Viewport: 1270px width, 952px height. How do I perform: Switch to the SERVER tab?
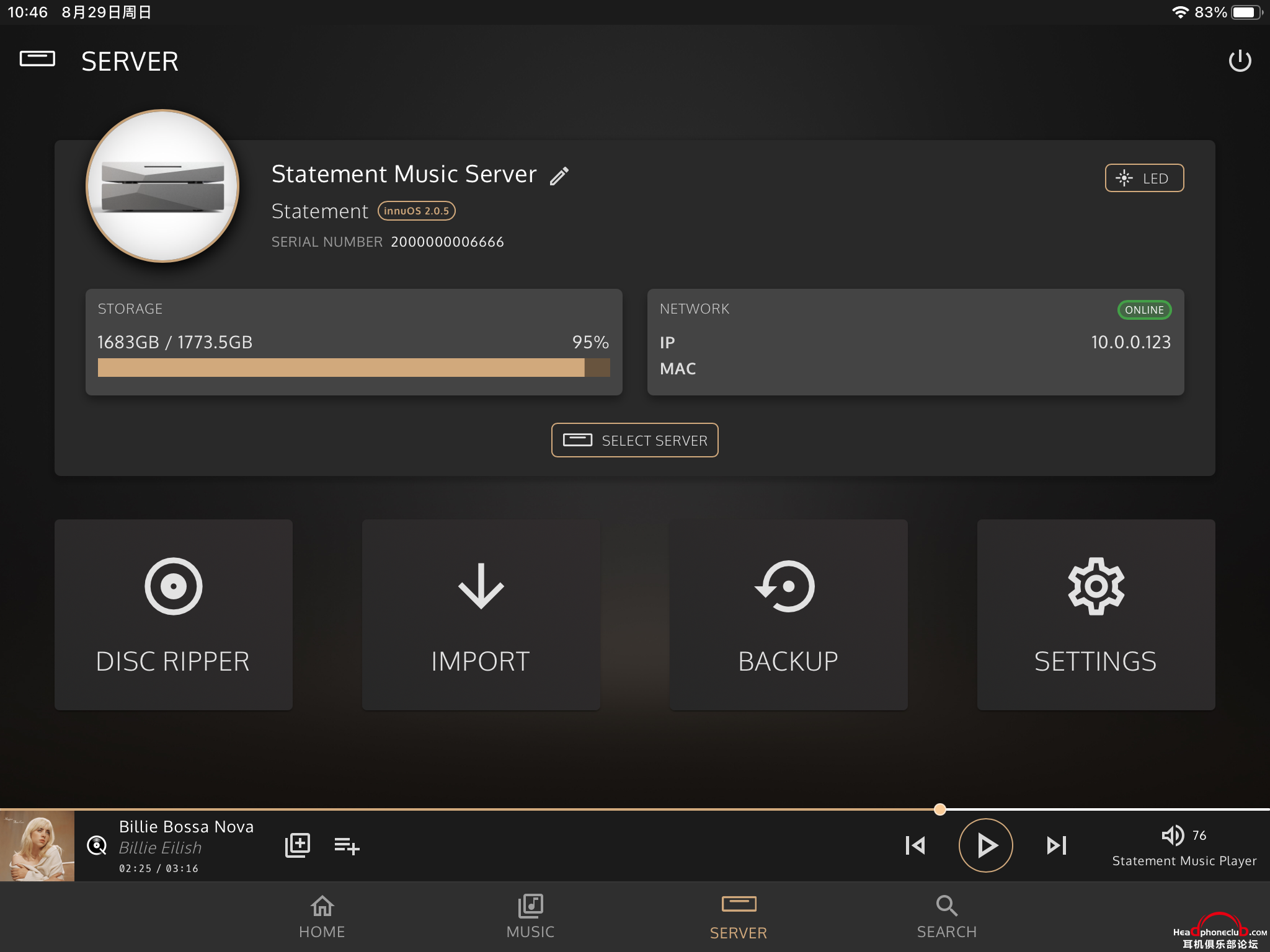click(x=739, y=918)
